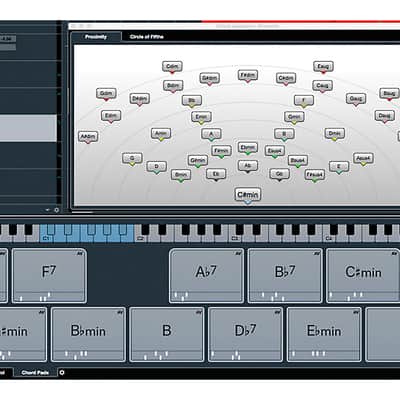This screenshot has width=400, height=400.
Task: Pick the Bb chord suggestion bubble
Action: point(192,101)
